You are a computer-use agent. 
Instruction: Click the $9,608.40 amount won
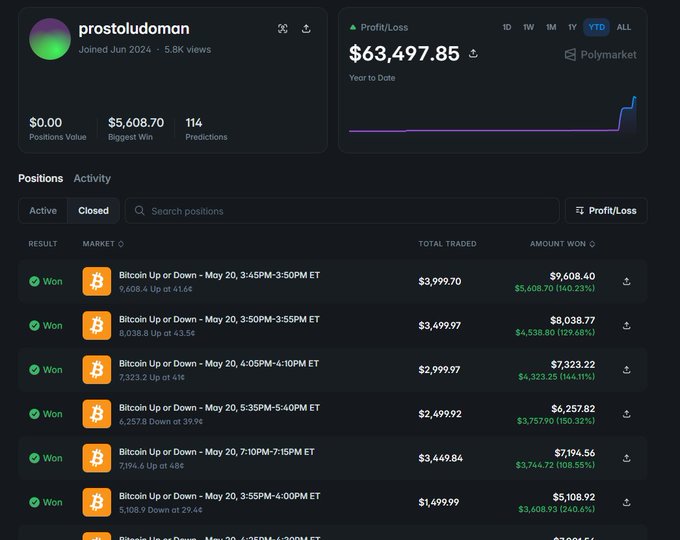point(572,276)
